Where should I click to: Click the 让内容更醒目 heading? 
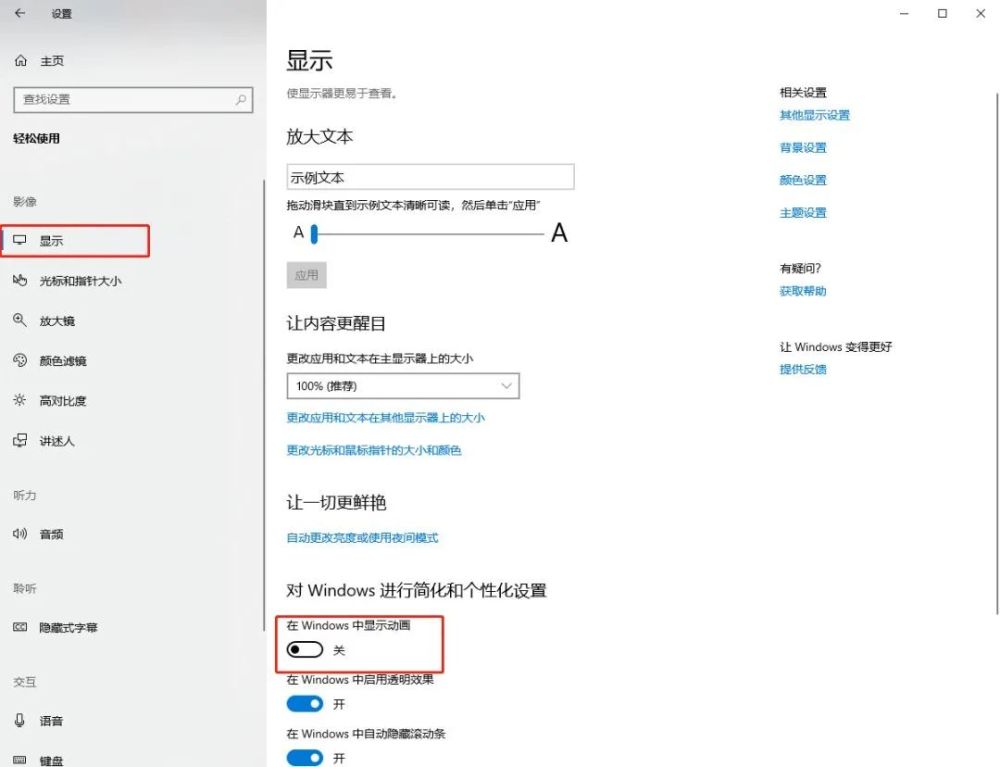(336, 323)
